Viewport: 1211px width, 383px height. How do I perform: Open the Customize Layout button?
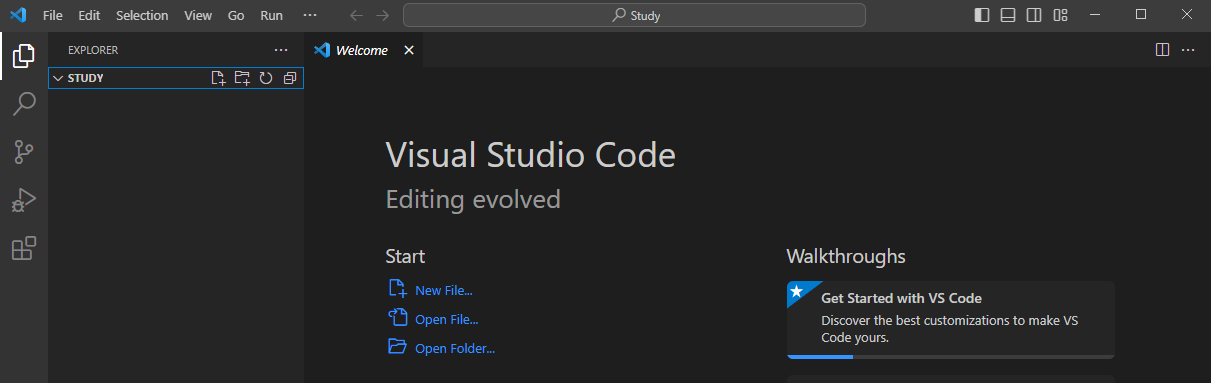1061,15
